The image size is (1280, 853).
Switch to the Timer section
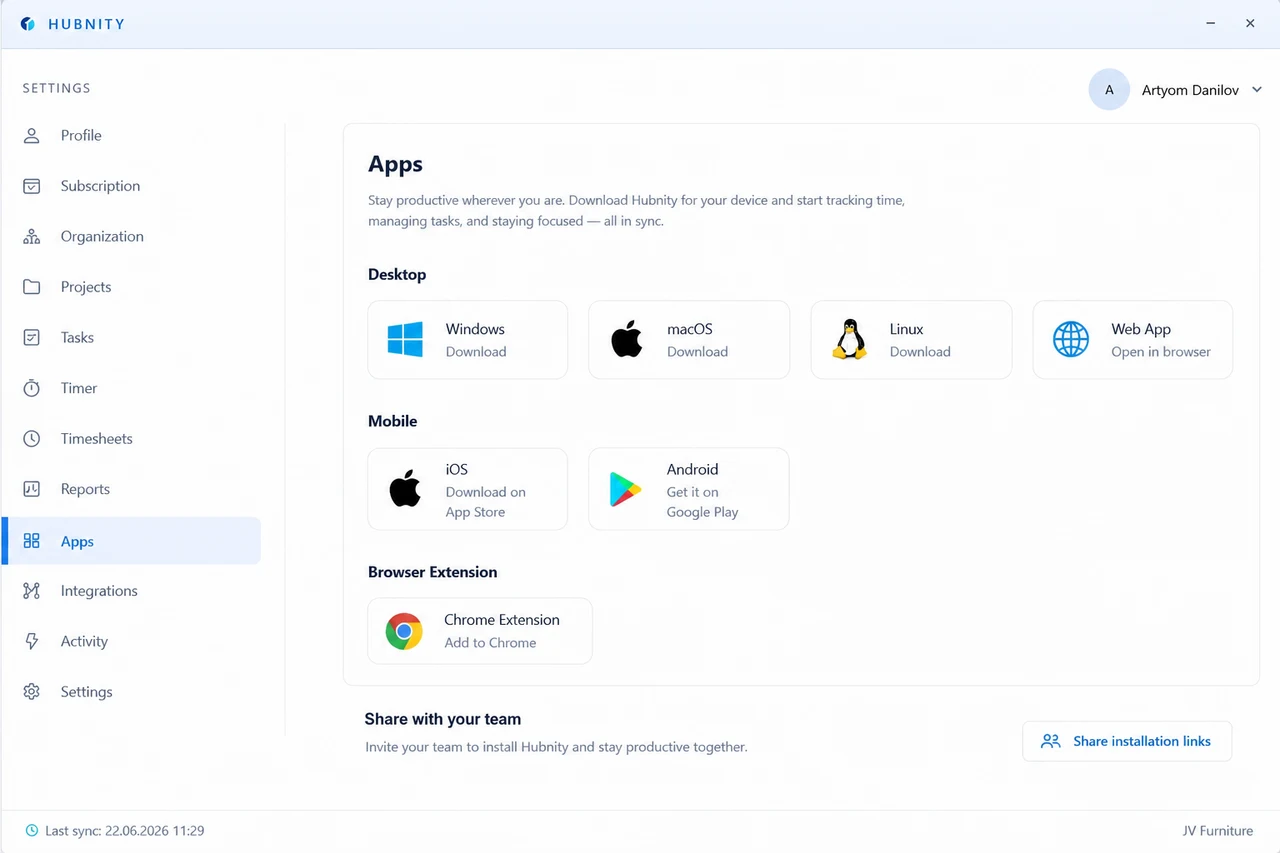click(x=131, y=388)
